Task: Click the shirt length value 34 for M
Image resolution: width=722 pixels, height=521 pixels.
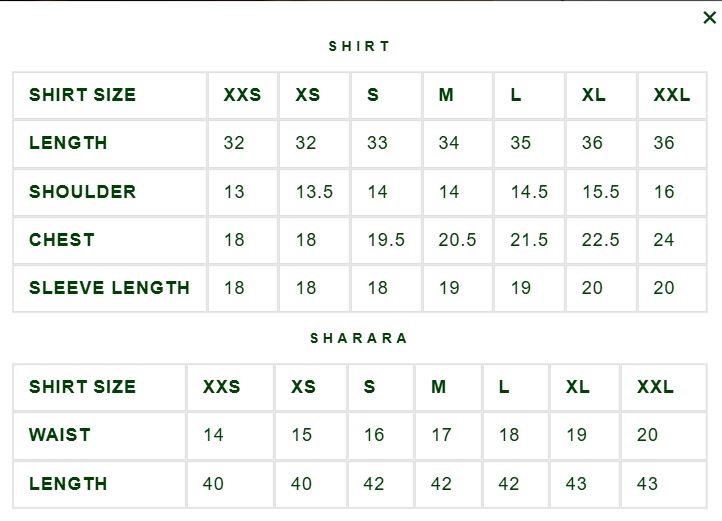Action: pyautogui.click(x=448, y=143)
